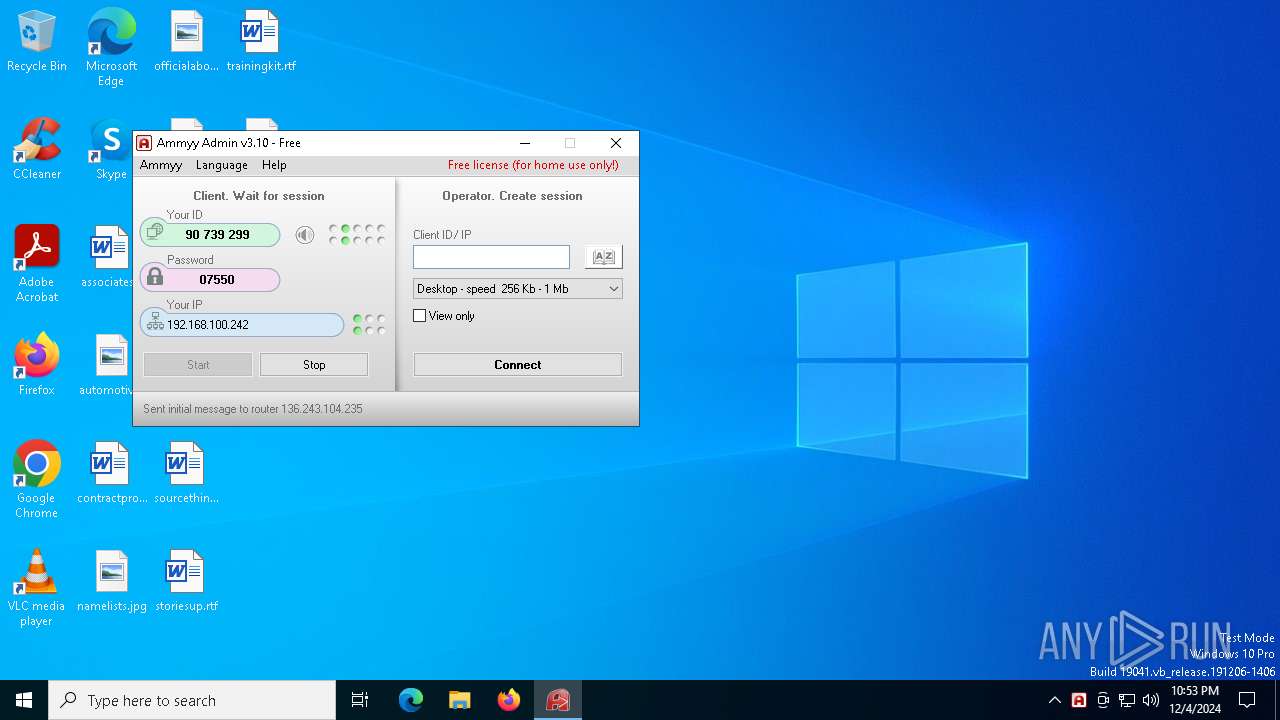The width and height of the screenshot is (1280, 720).
Task: Open Recycle Bin desktop icon
Action: pos(37,42)
